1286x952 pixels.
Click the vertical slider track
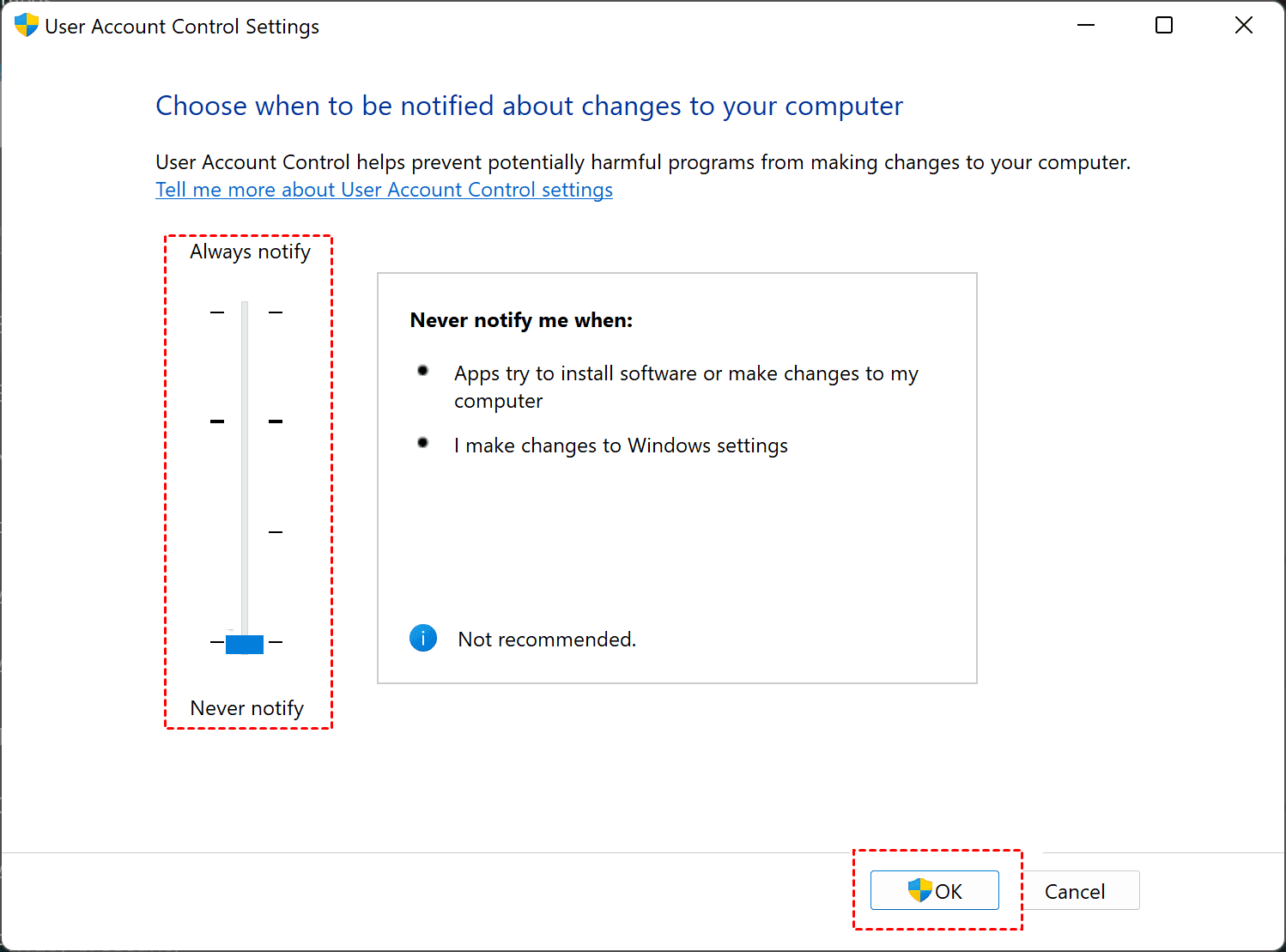pos(245,472)
